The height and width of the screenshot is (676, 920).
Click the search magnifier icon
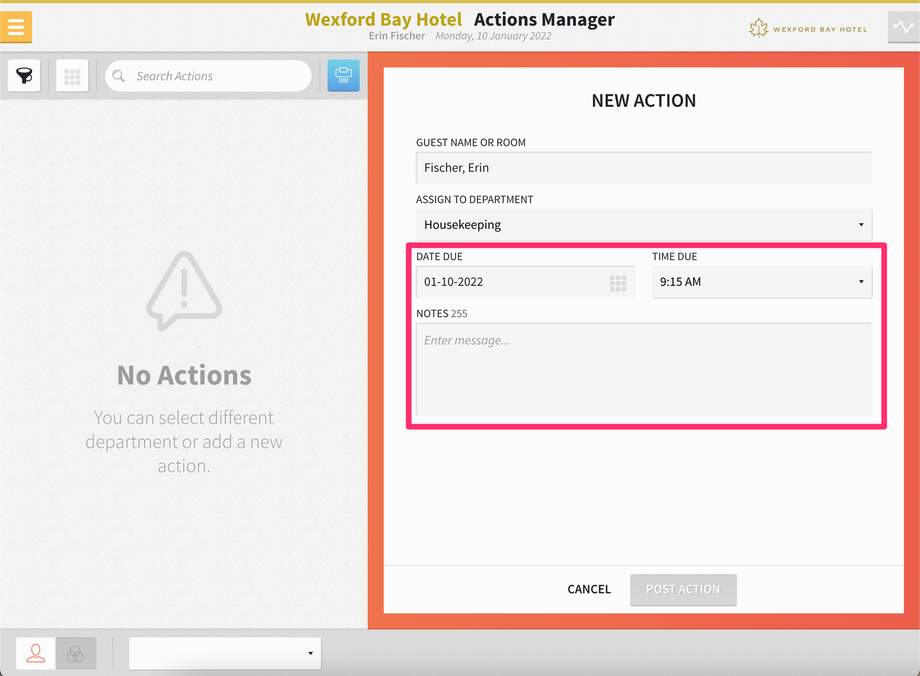click(x=119, y=76)
